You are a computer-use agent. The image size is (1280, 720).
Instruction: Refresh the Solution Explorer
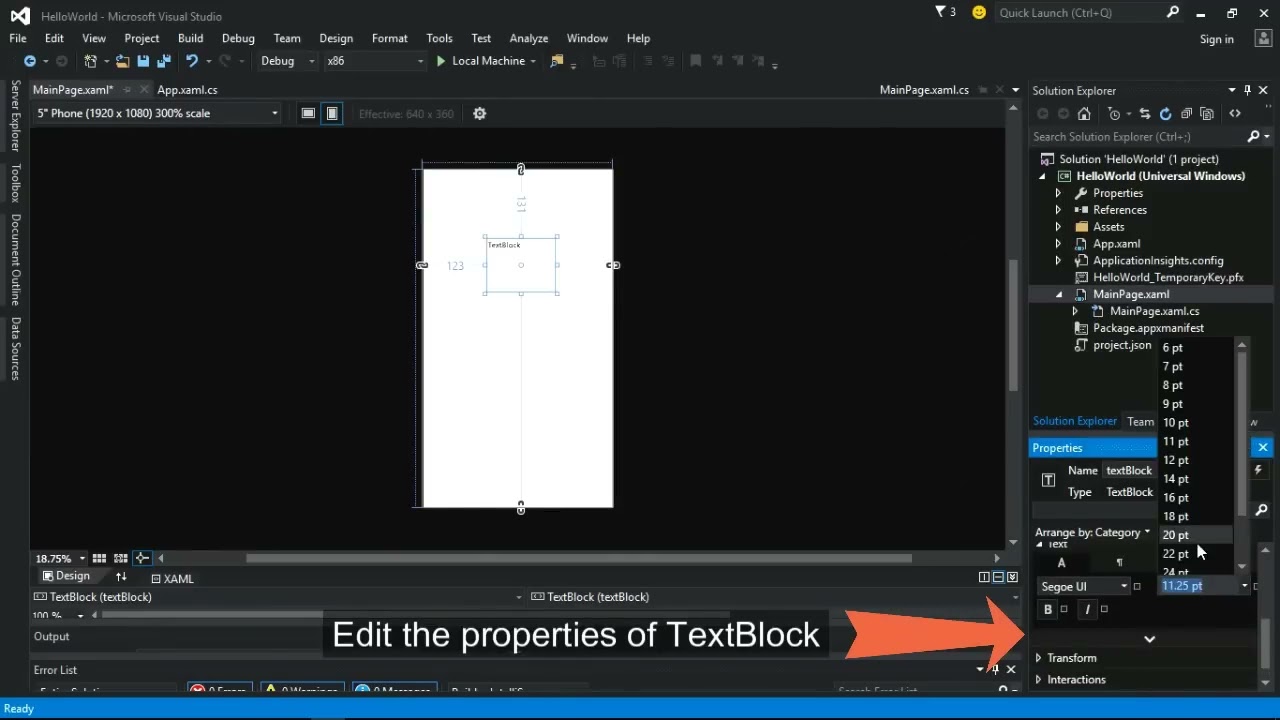click(1165, 113)
